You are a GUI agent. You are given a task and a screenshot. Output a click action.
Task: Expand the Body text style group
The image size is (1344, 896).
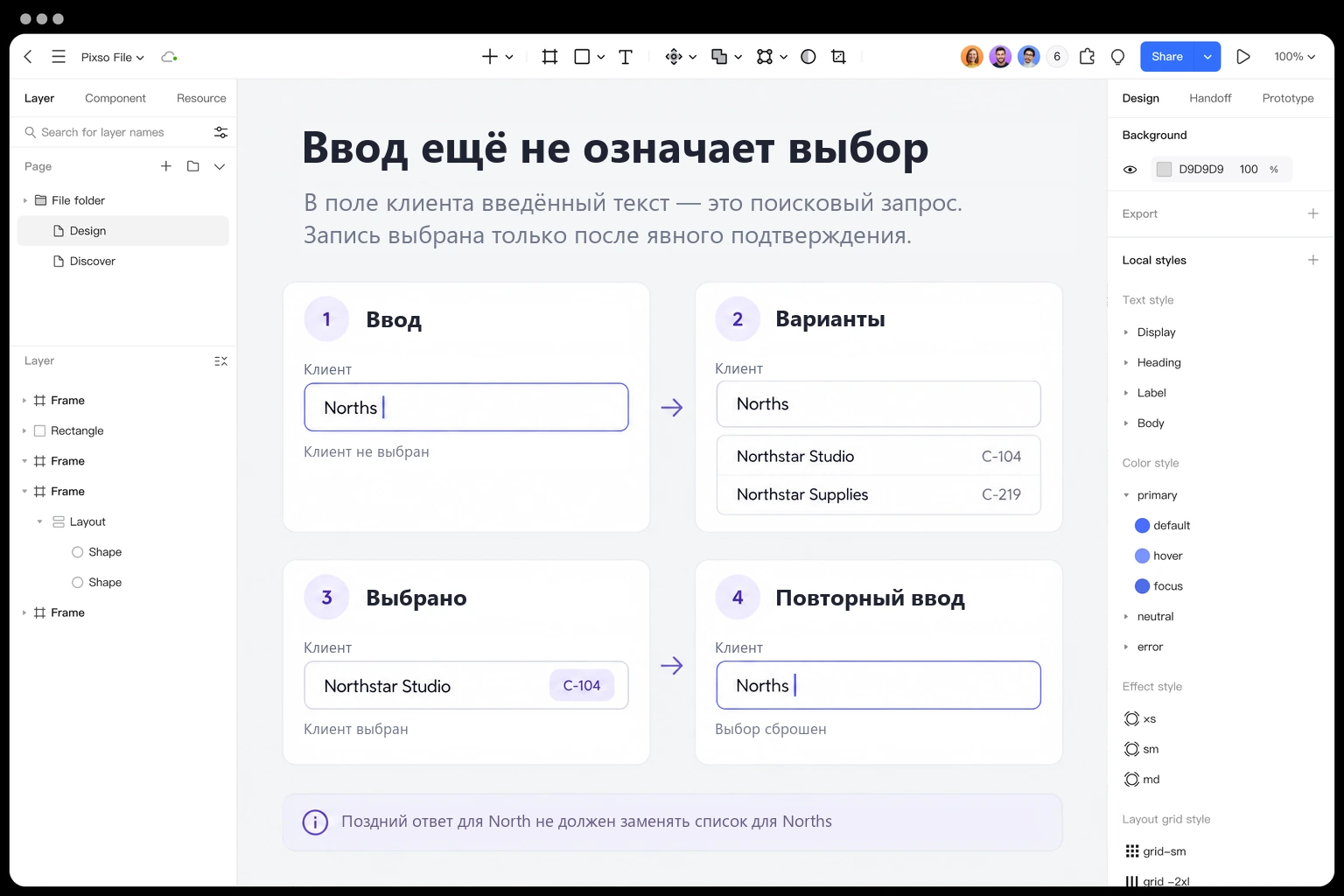pyautogui.click(x=1126, y=423)
